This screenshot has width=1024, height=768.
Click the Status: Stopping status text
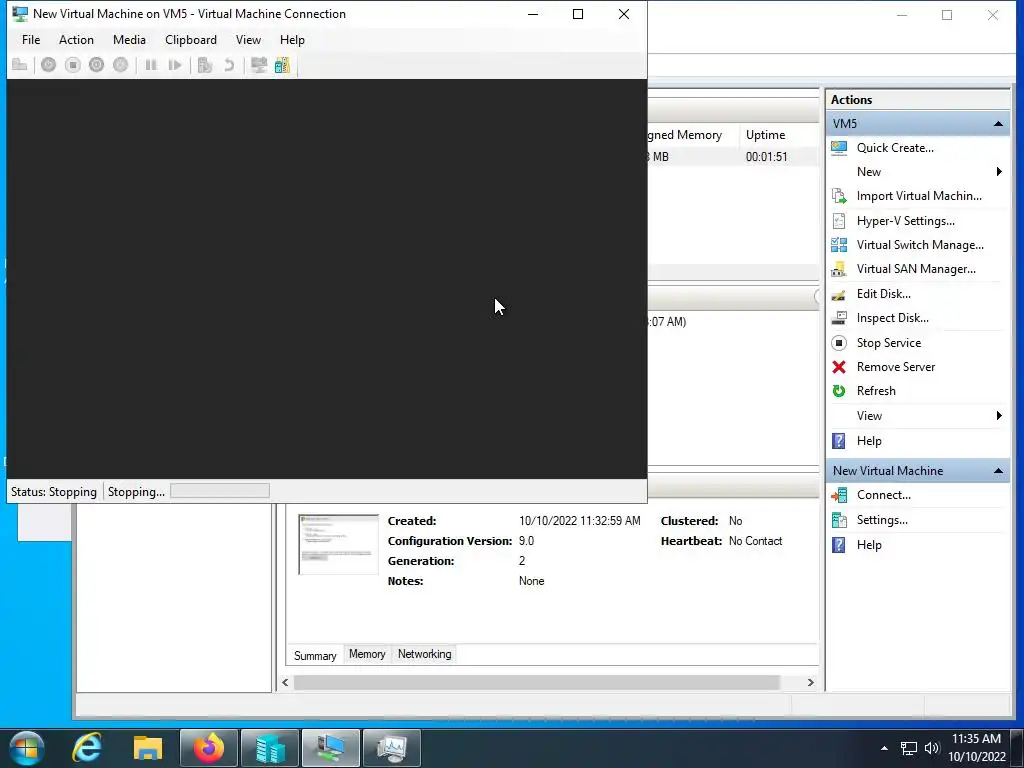(x=54, y=492)
